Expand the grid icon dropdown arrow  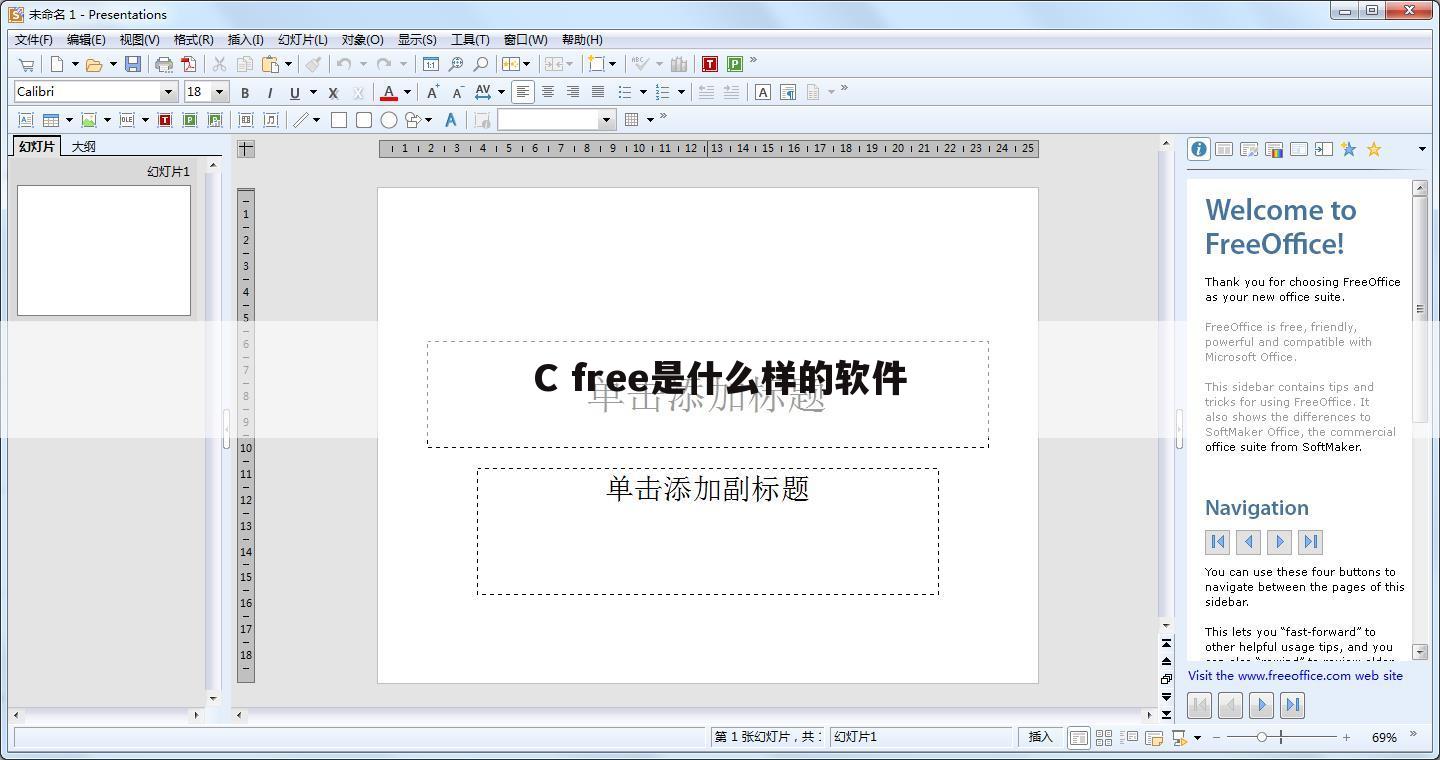click(650, 120)
